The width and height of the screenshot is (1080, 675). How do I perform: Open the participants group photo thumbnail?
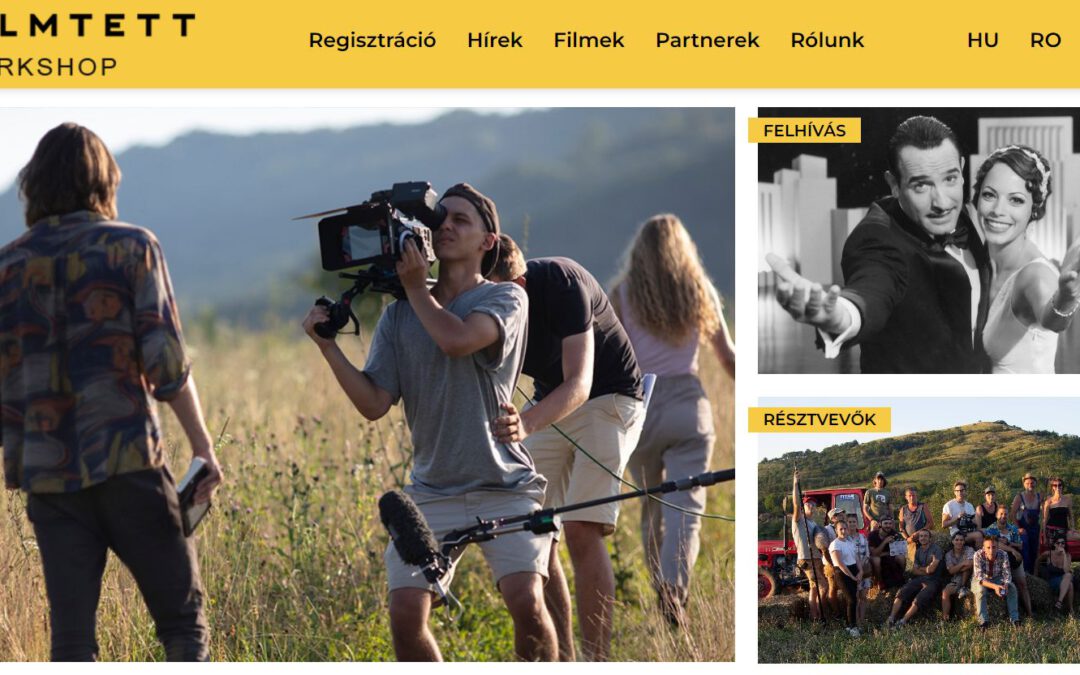(x=919, y=530)
